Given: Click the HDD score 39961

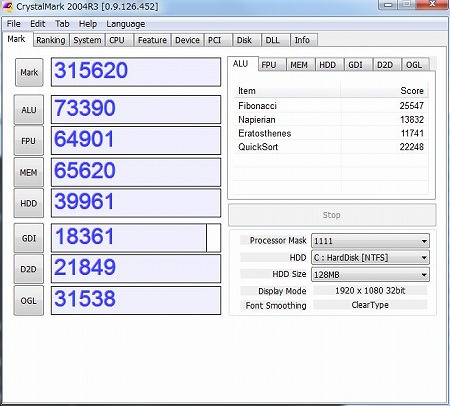Looking at the screenshot, I should (136, 203).
